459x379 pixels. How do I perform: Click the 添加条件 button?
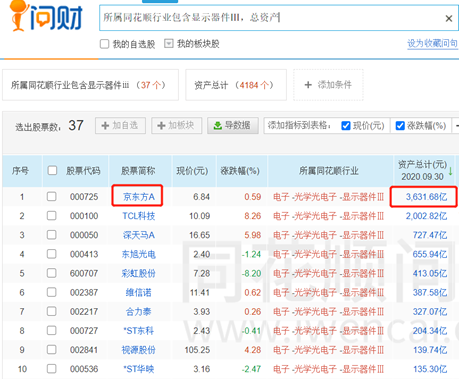click(328, 85)
